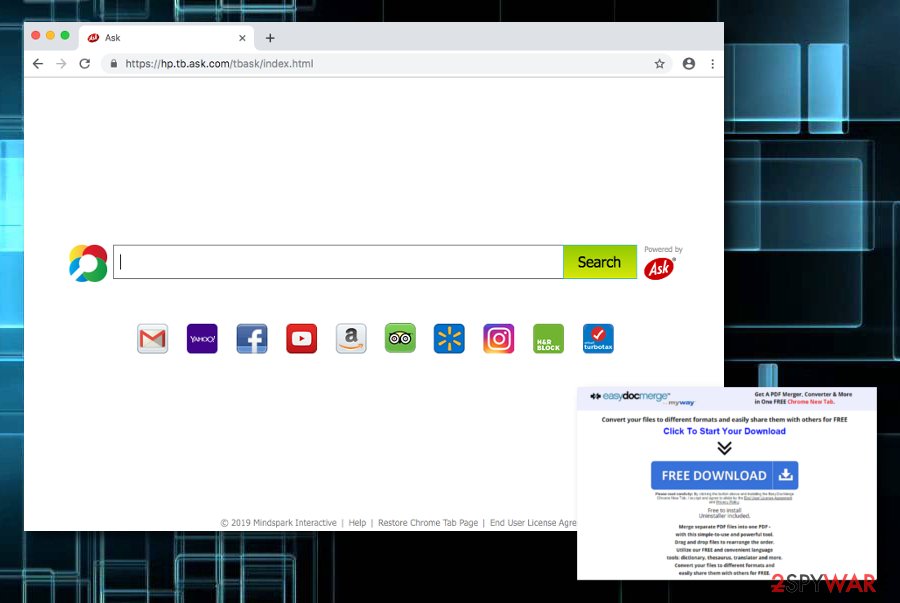
Task: Click the green Search button
Action: pyautogui.click(x=600, y=262)
